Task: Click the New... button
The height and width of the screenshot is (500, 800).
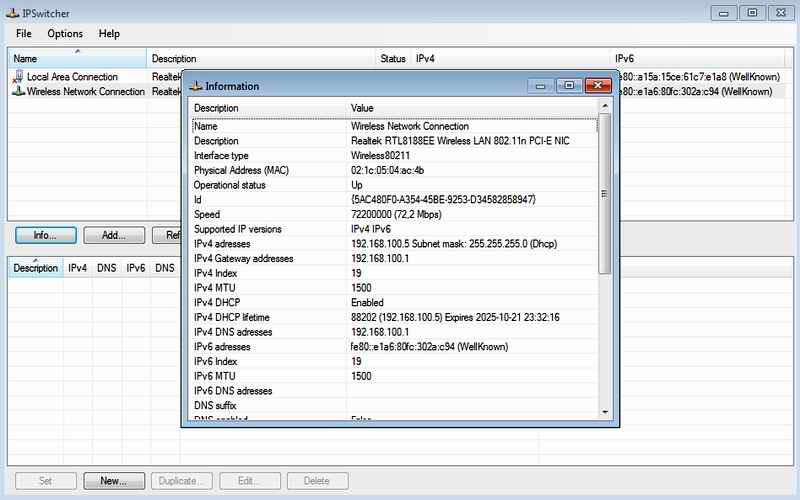Action: (x=114, y=481)
